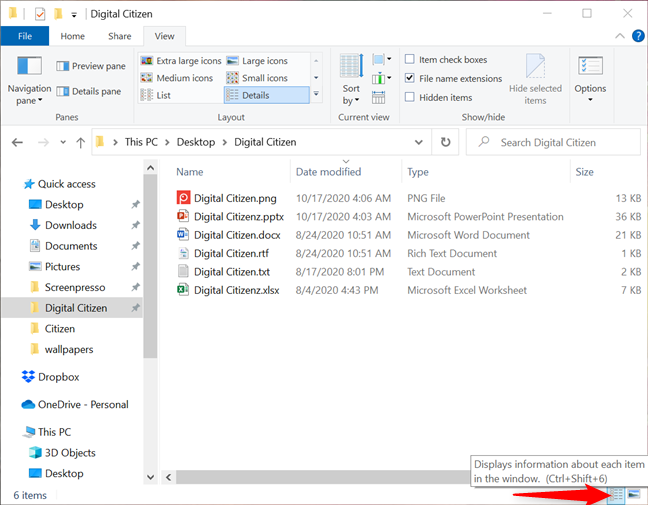Open Screenpresso folder in Quick access

pos(75,287)
